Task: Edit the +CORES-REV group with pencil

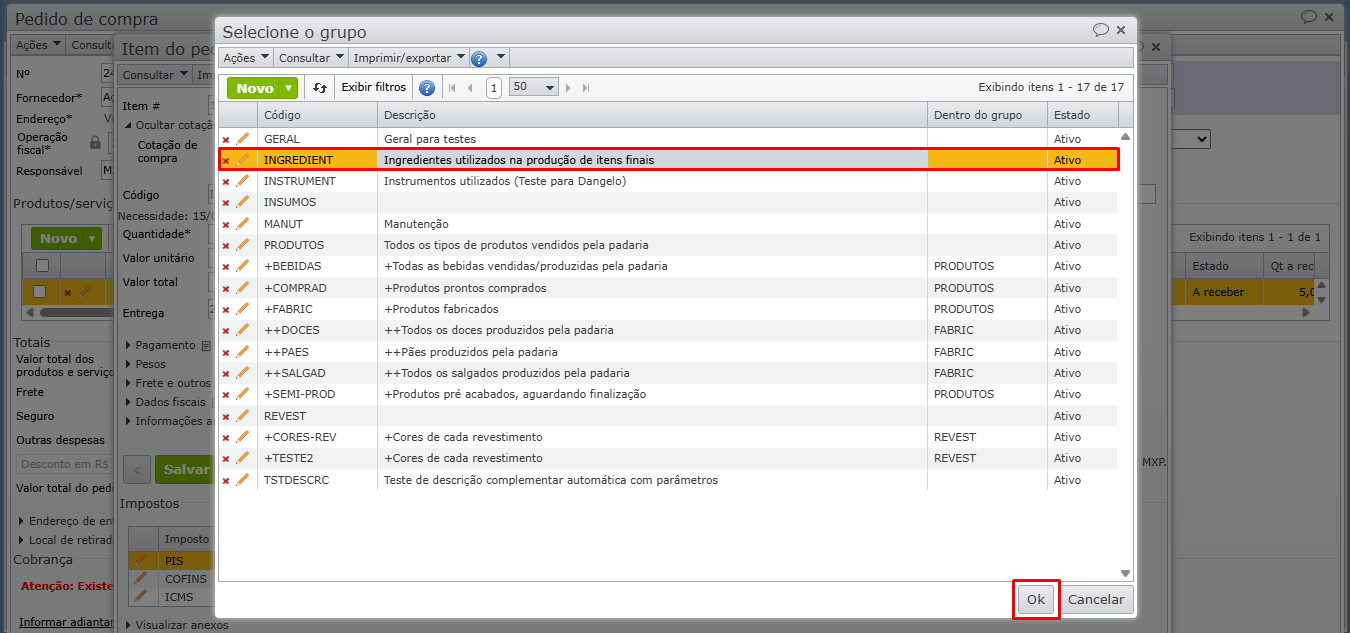Action: point(242,437)
